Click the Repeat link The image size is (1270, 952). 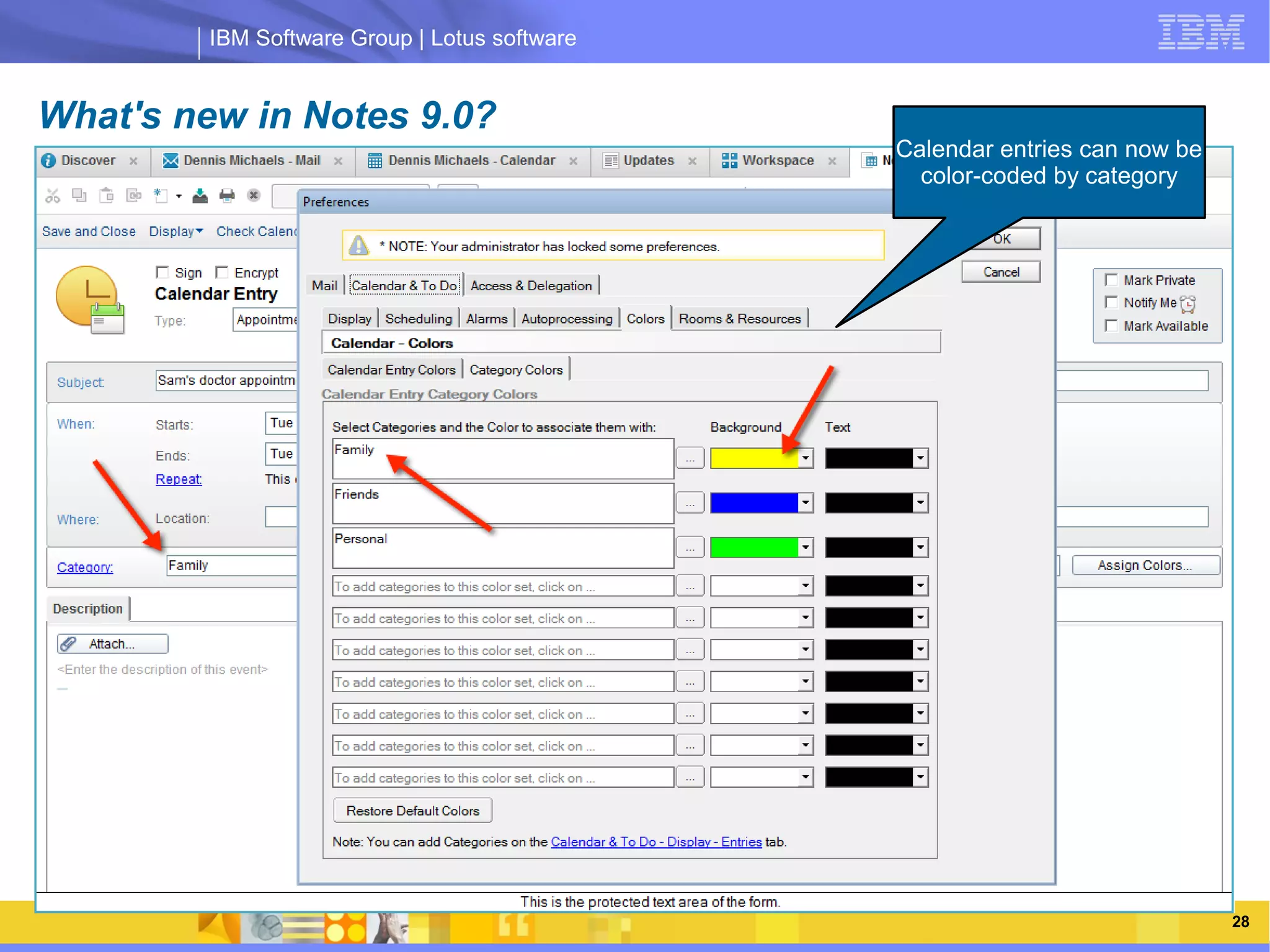pyautogui.click(x=179, y=479)
